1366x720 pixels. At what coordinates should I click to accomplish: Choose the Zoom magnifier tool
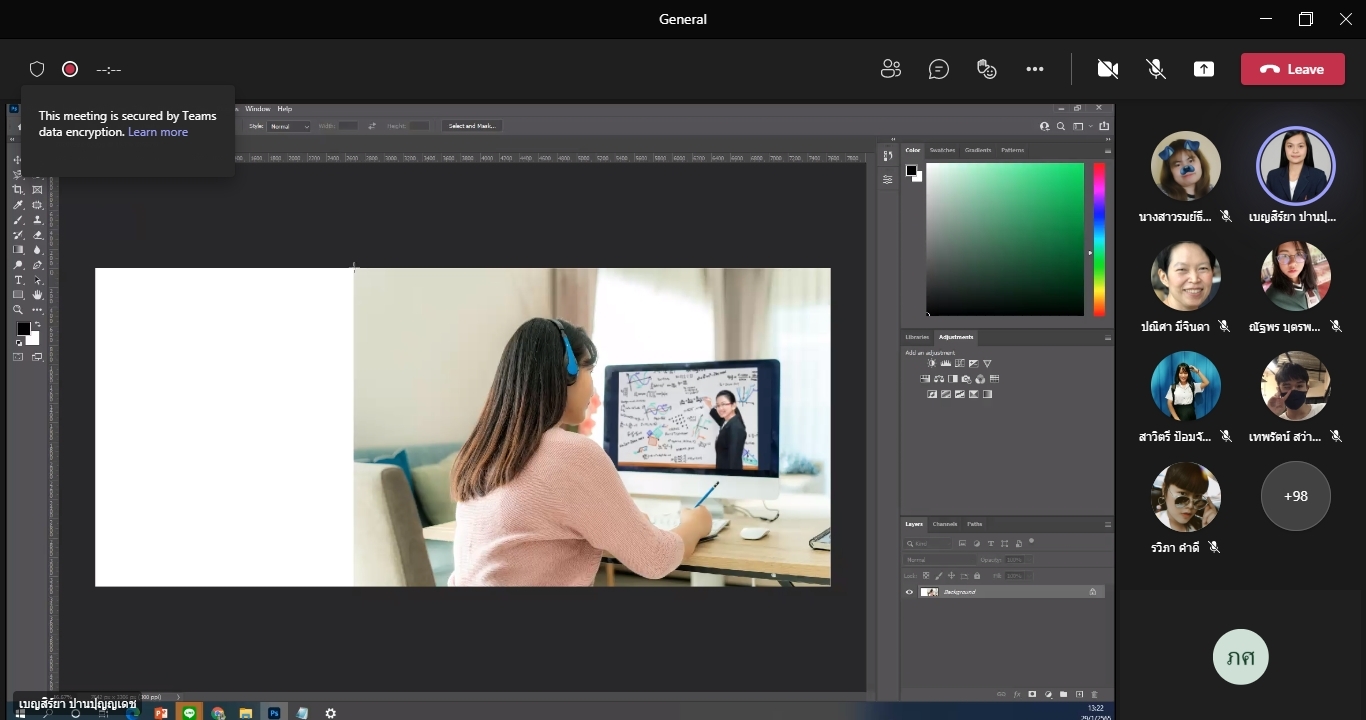coord(18,310)
